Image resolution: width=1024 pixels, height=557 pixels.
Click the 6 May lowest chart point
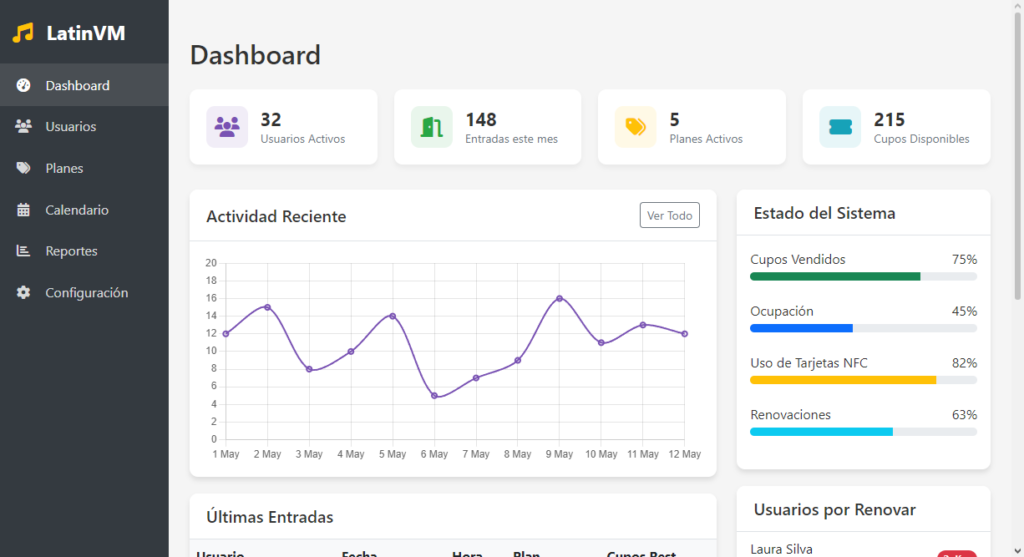pyautogui.click(x=434, y=396)
